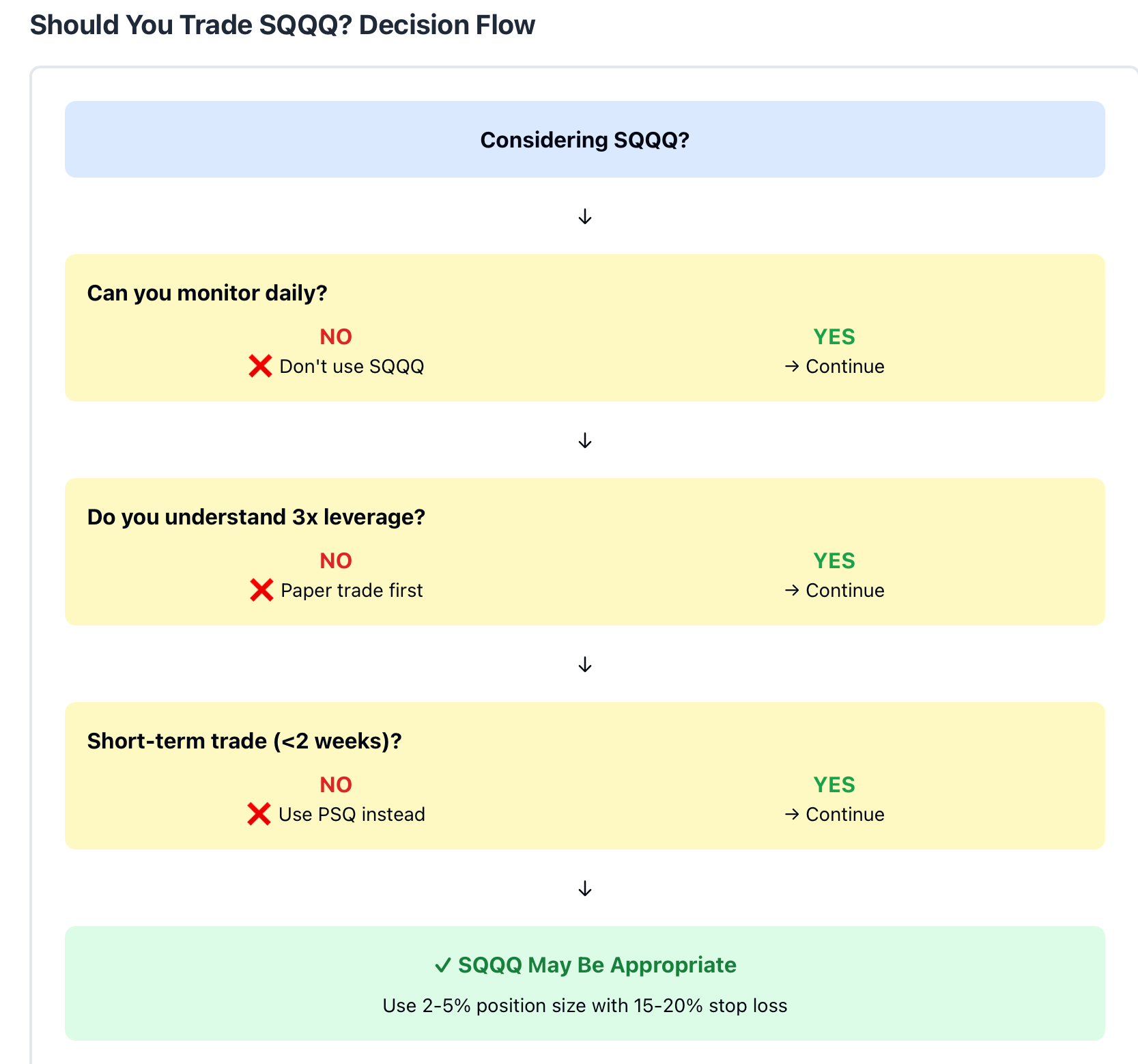The width and height of the screenshot is (1138, 1064).
Task: Click the green checkmark before "SQQQ May Be Appropriate"
Action: (x=443, y=965)
